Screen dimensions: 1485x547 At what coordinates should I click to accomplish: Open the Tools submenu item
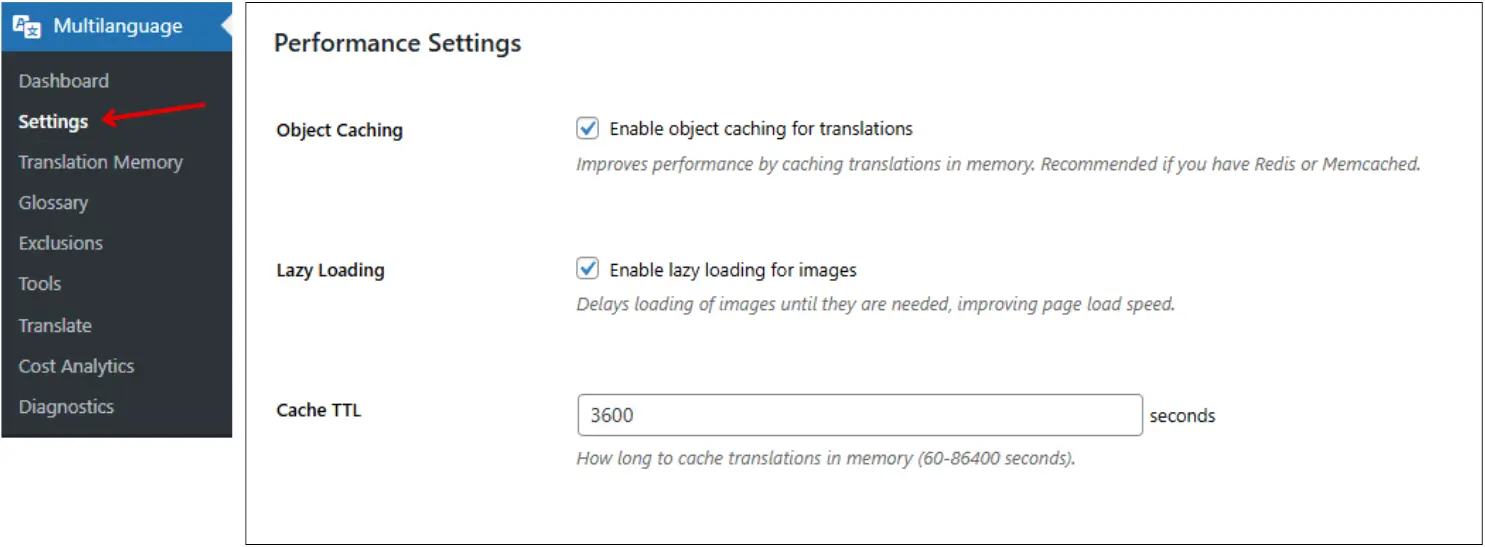(x=40, y=284)
